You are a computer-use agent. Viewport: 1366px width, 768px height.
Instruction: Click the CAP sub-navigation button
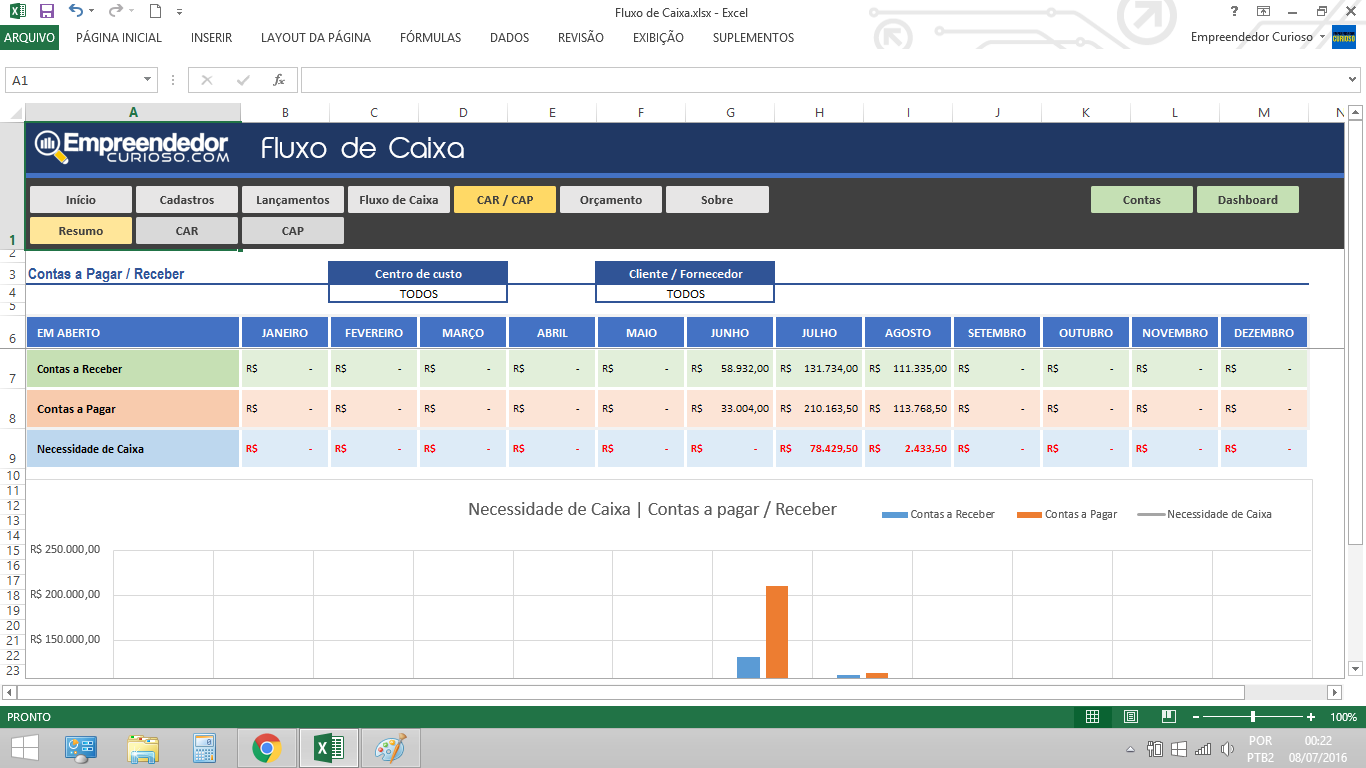click(293, 231)
